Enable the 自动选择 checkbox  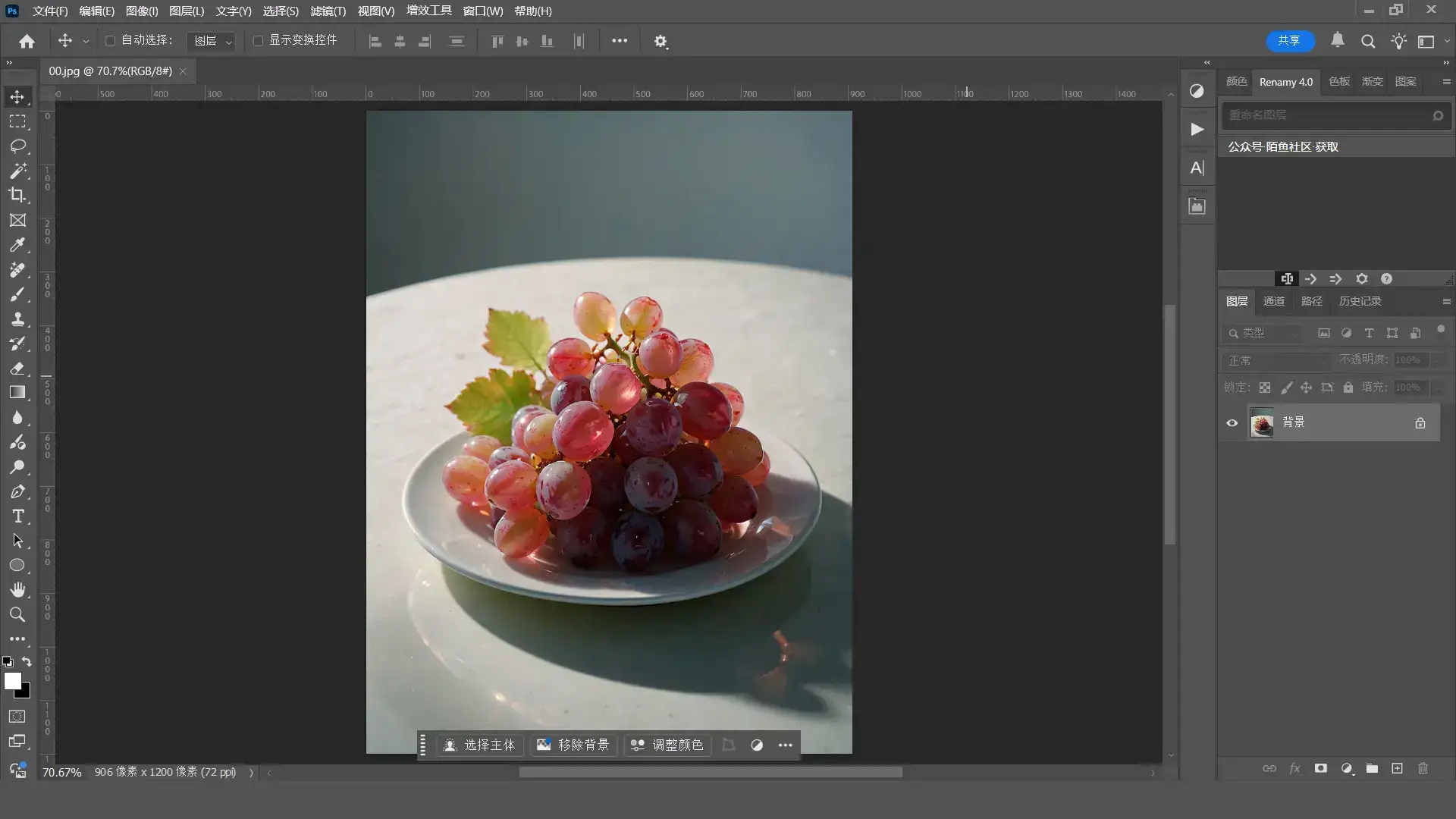click(110, 40)
